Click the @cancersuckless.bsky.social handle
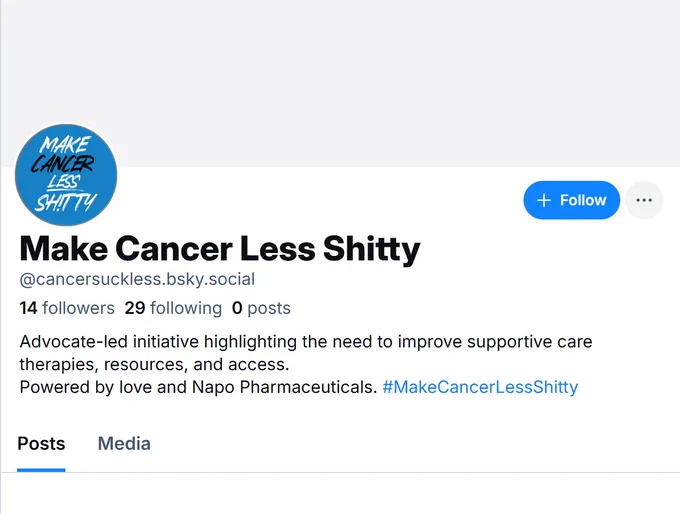680x514 pixels. click(x=137, y=279)
